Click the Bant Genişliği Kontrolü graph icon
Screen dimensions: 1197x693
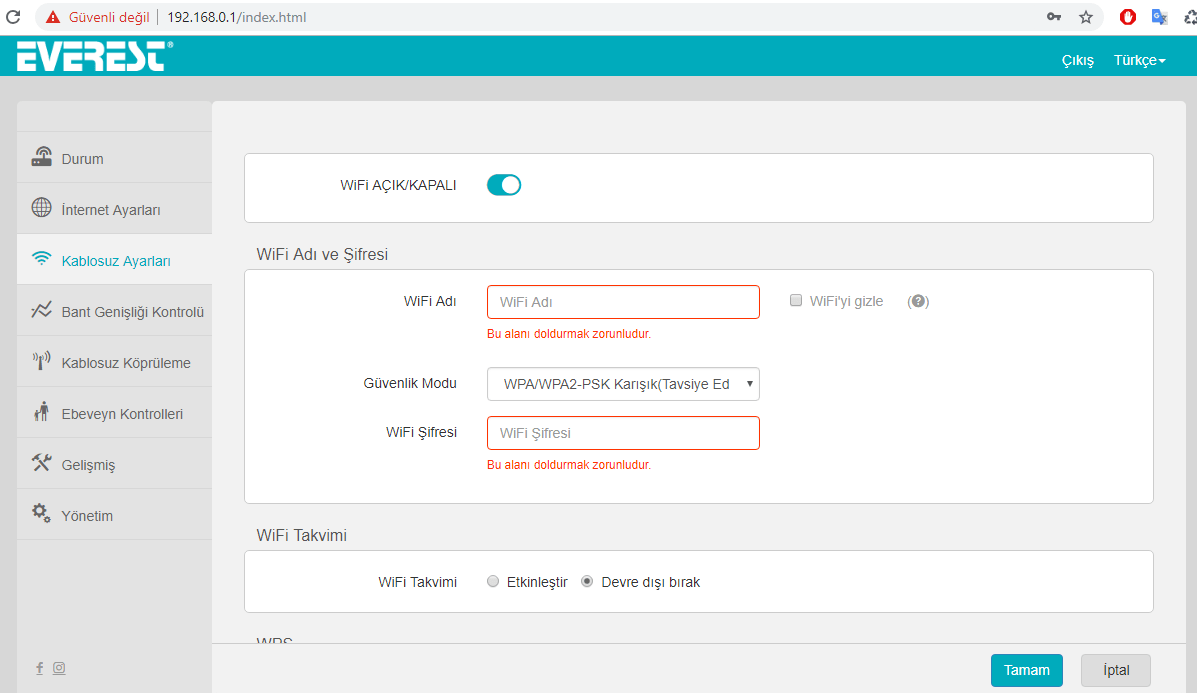coord(41,311)
